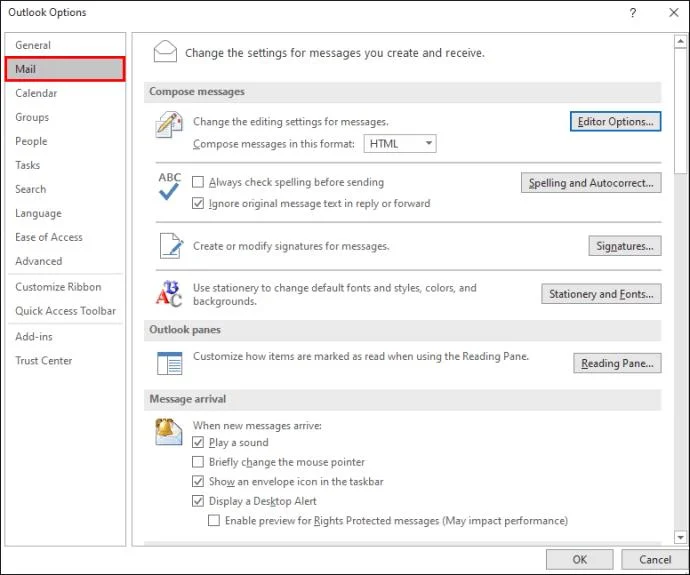Open Customize Ribbon settings

tap(65, 286)
